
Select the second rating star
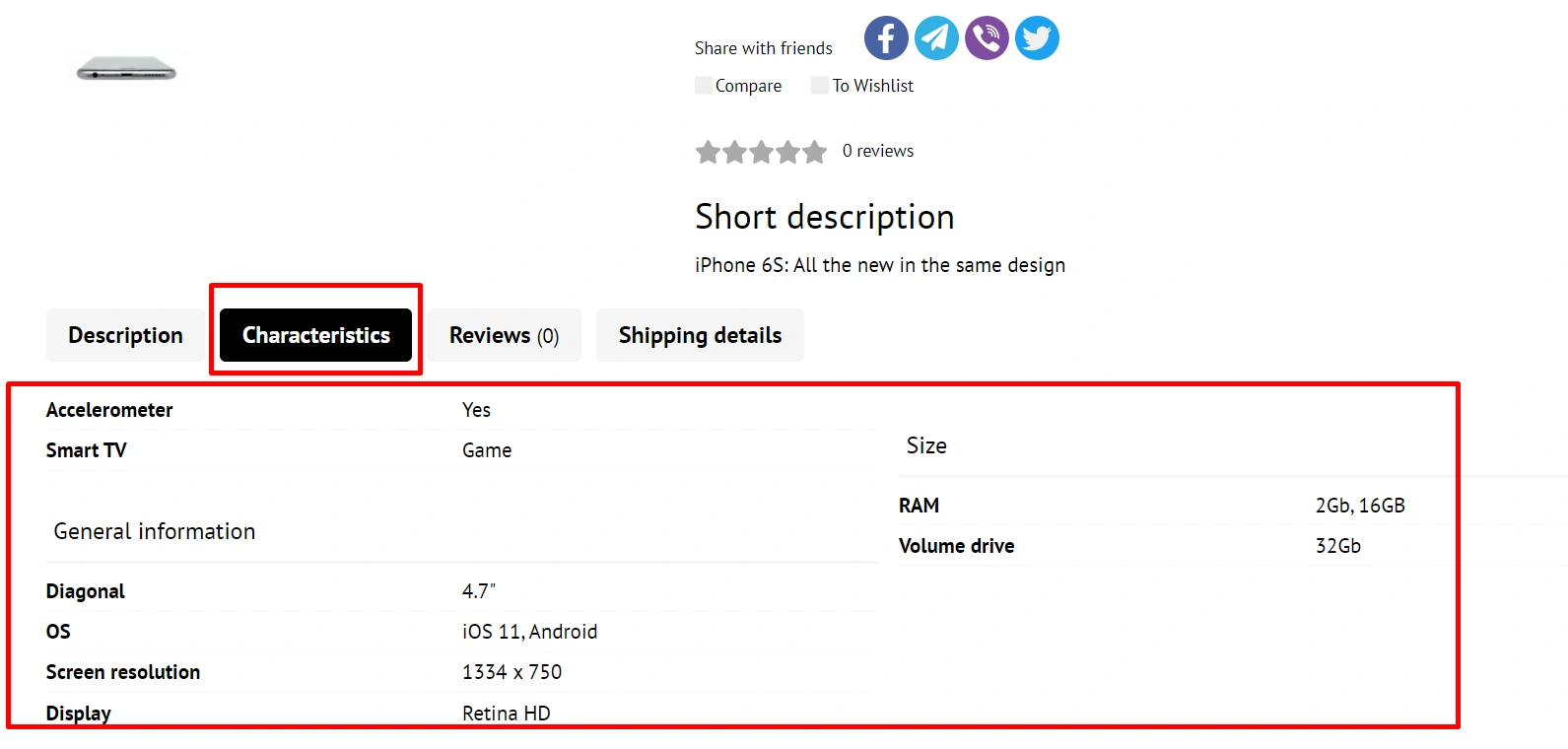point(734,152)
